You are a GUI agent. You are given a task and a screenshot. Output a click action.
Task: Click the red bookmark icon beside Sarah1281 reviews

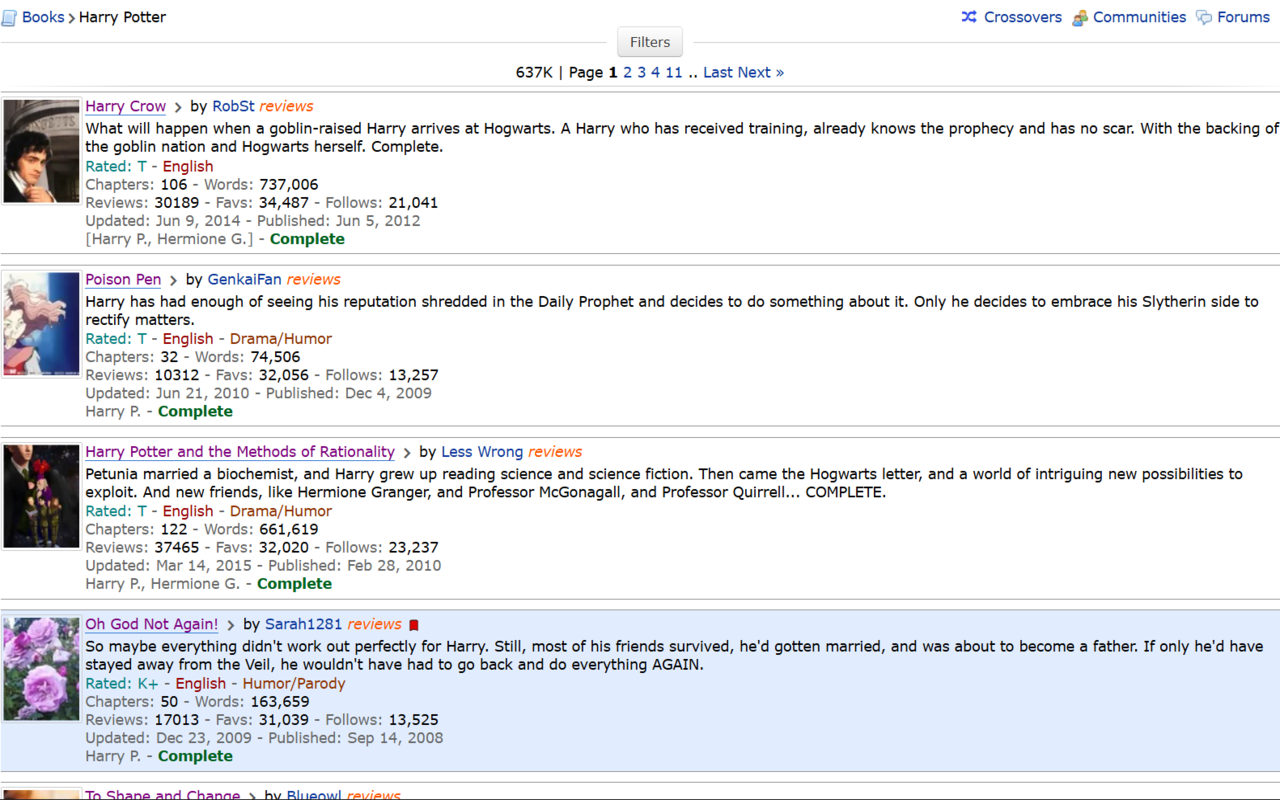414,626
